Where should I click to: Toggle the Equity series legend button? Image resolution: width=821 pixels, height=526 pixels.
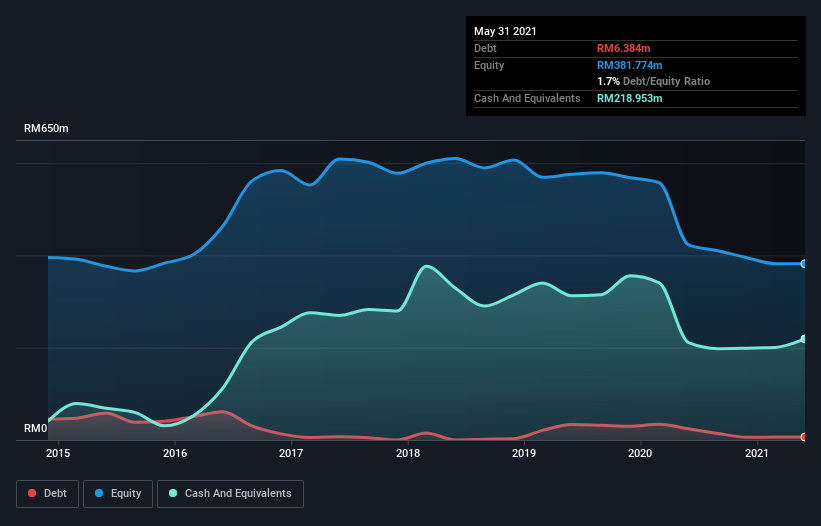pyautogui.click(x=118, y=494)
